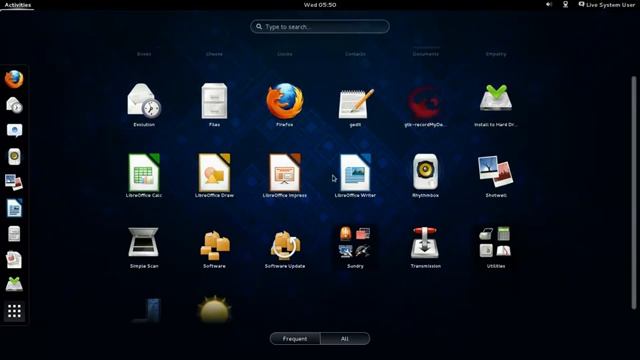Click Files cabinet icon in the dash
The height and width of the screenshot is (360, 640).
click(14, 234)
